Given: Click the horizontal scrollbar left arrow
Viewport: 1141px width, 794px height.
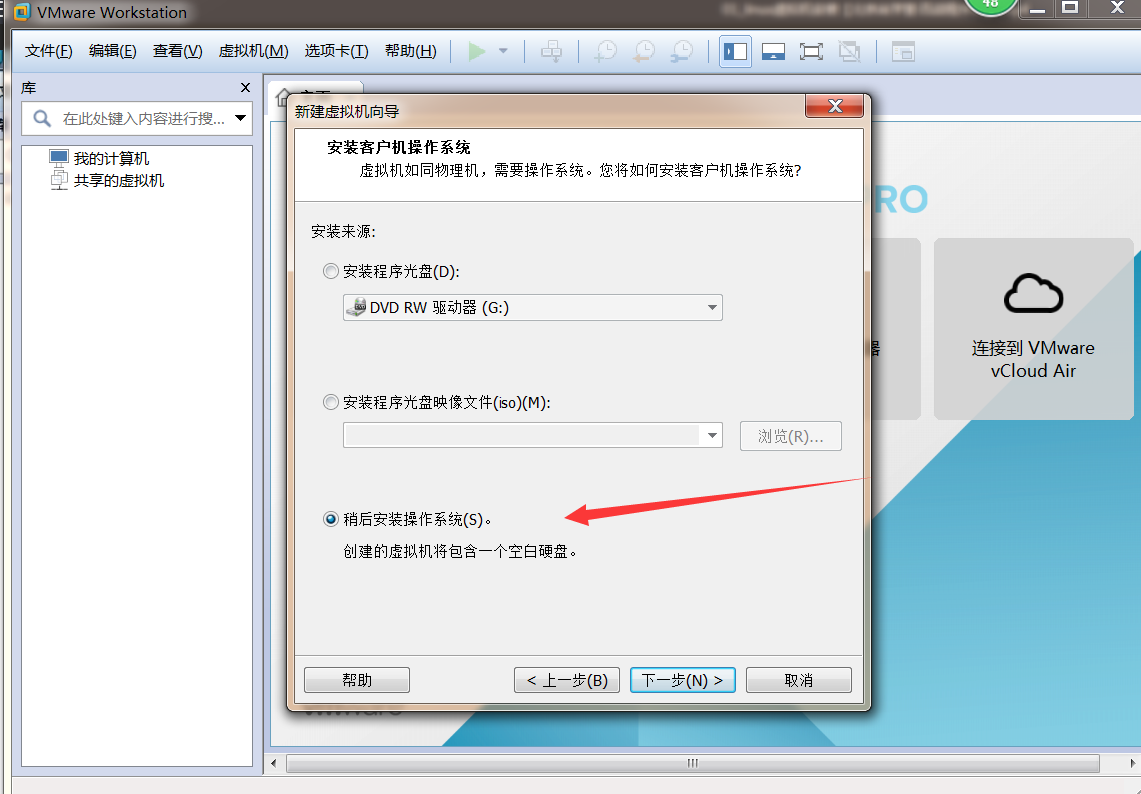Looking at the screenshot, I should point(274,763).
